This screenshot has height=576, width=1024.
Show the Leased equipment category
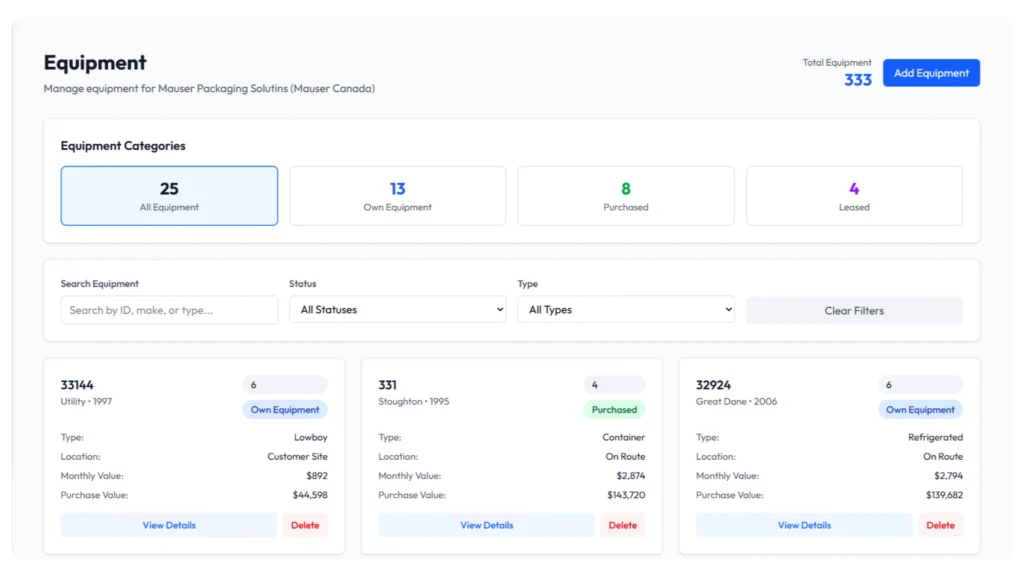(x=854, y=196)
